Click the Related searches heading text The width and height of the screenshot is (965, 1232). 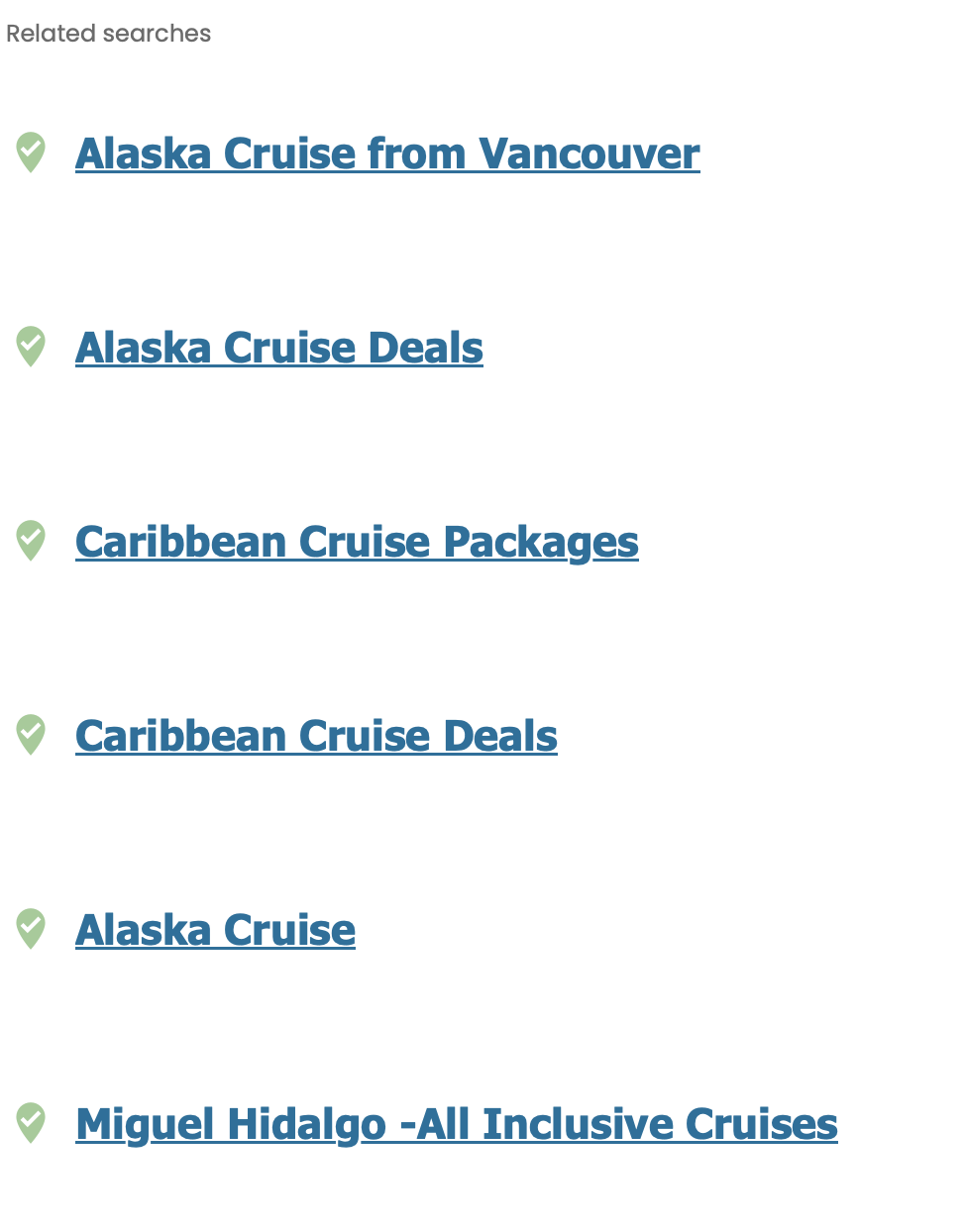coord(109,34)
